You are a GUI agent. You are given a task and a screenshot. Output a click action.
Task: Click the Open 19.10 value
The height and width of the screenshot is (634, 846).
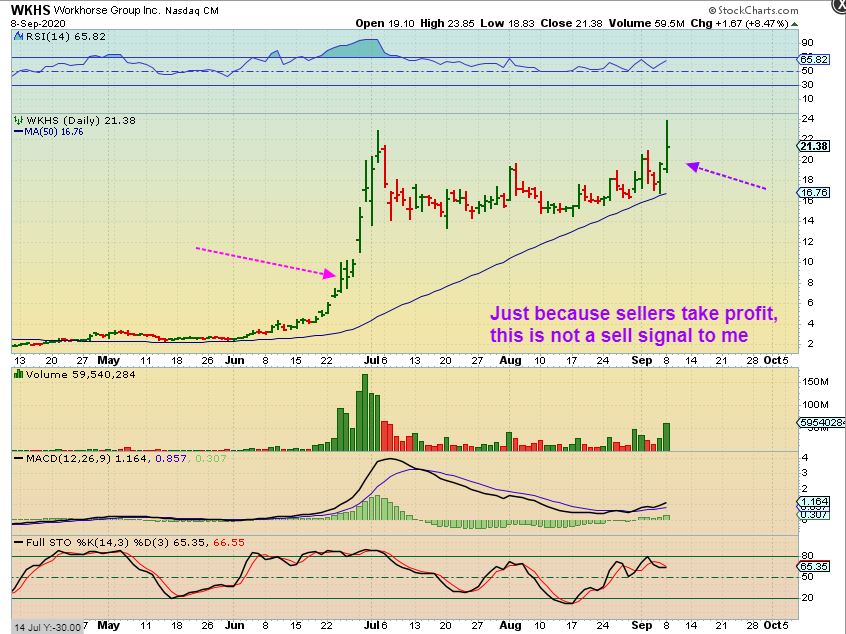pos(385,23)
